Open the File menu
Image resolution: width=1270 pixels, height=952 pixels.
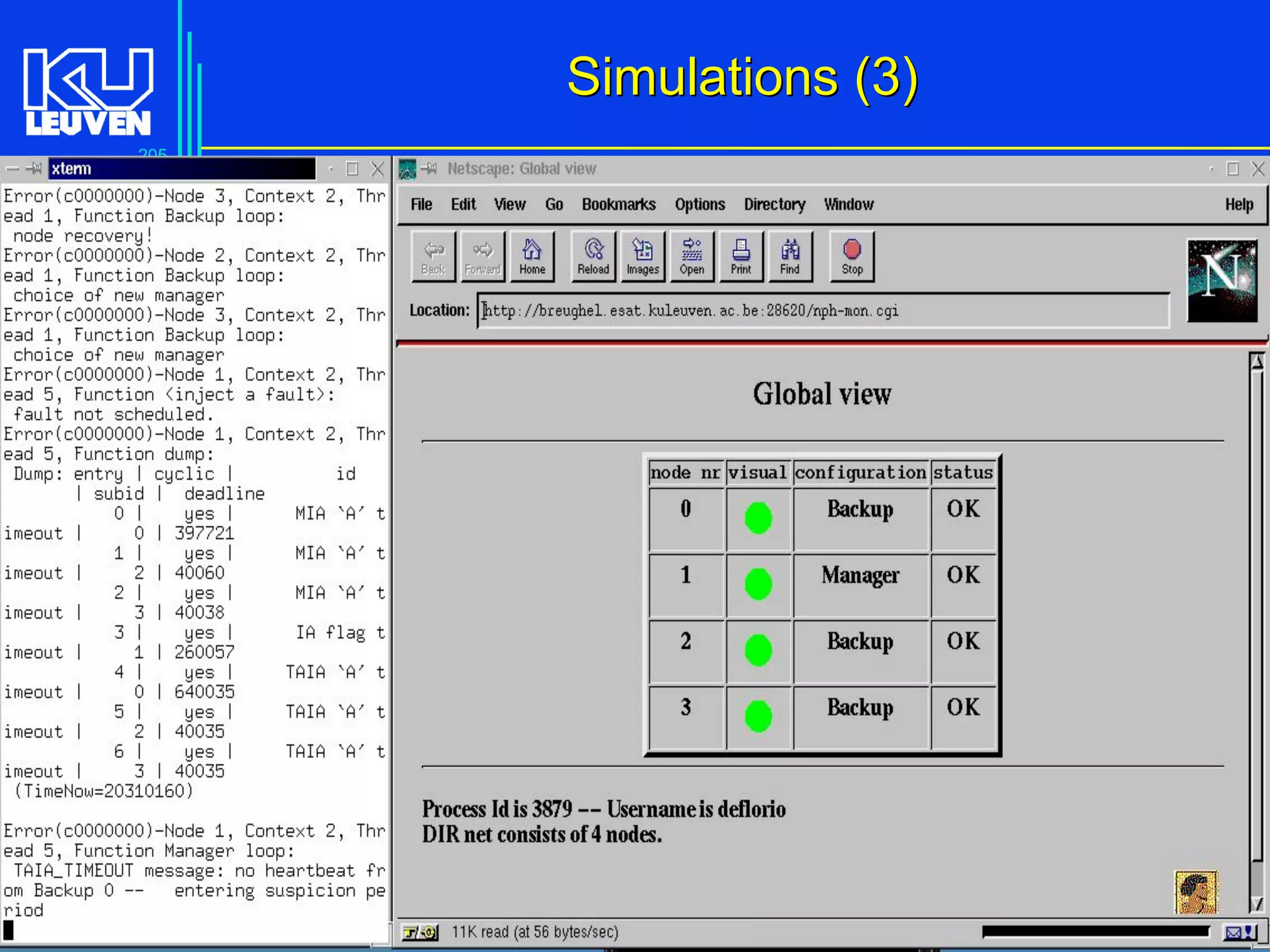421,205
